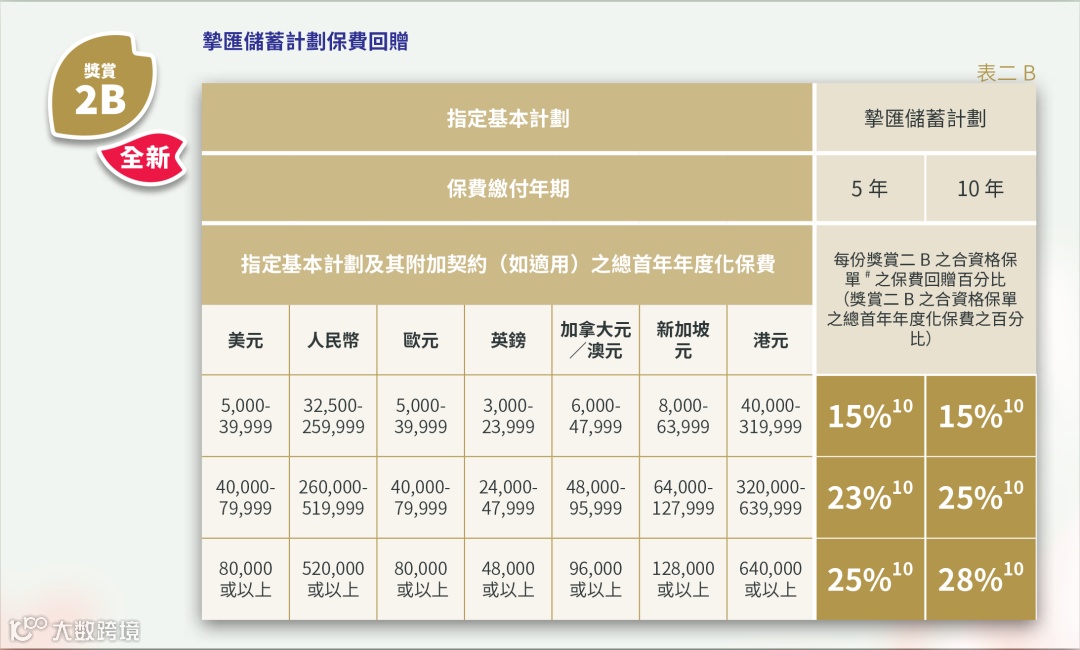
Task: Click the 美元 currency header
Action: 245,340
